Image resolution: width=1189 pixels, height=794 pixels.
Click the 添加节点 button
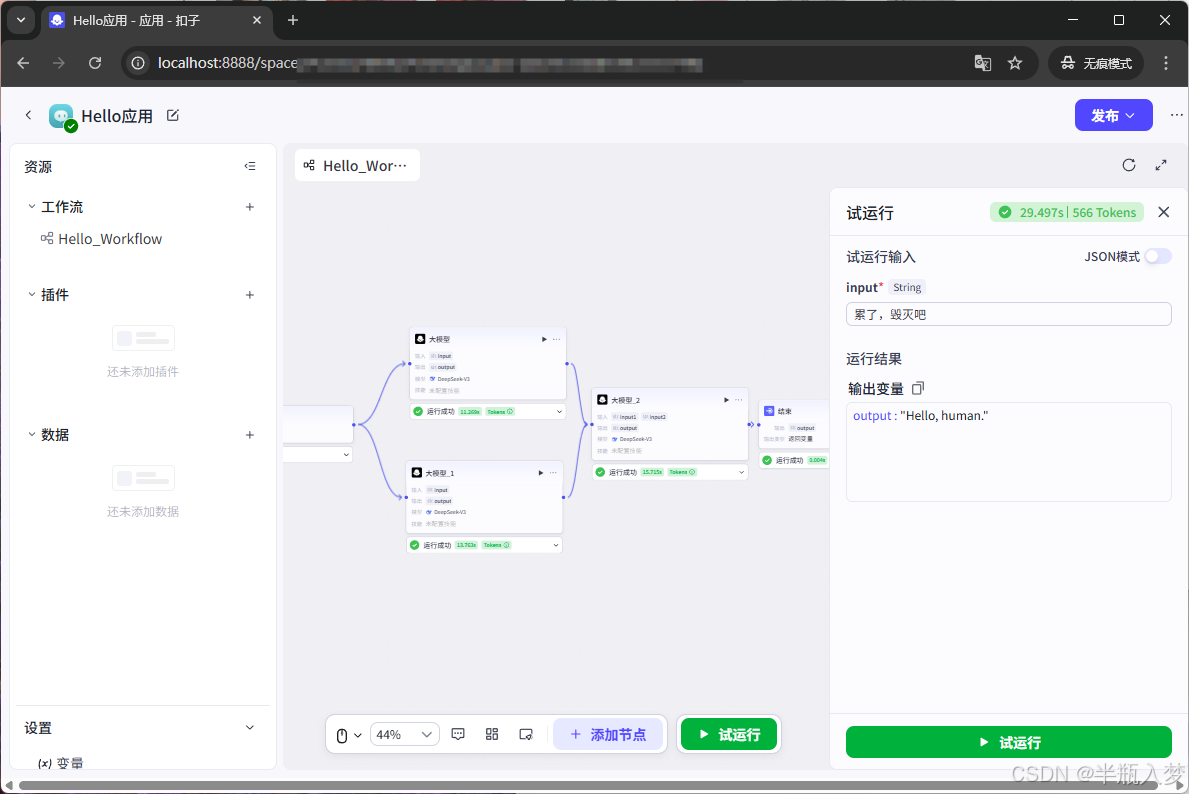[608, 734]
